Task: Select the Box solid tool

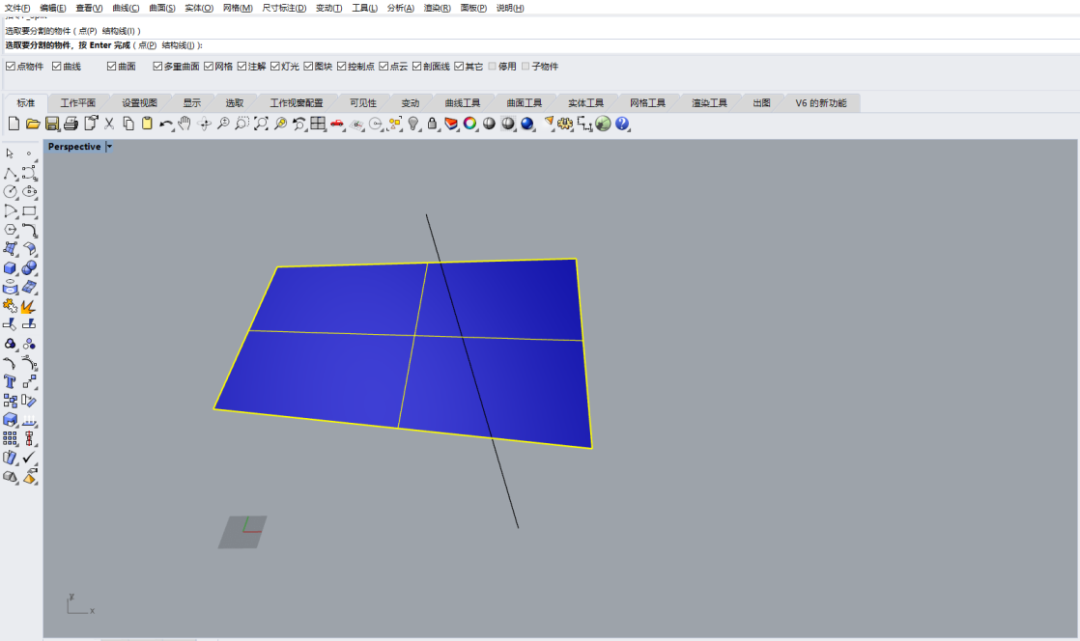Action: click(x=10, y=268)
